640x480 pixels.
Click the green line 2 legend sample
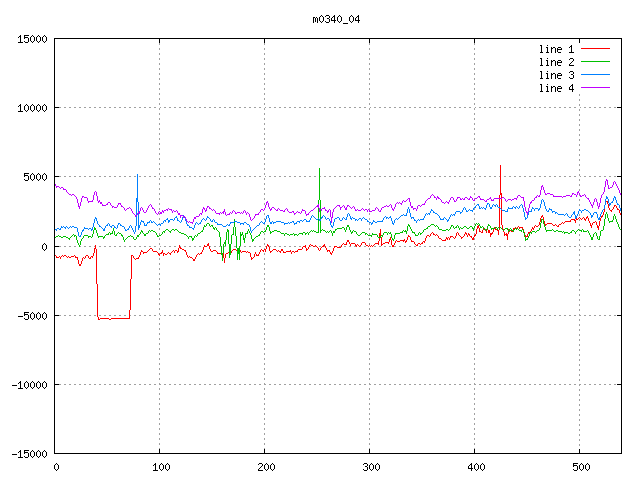pyautogui.click(x=596, y=62)
